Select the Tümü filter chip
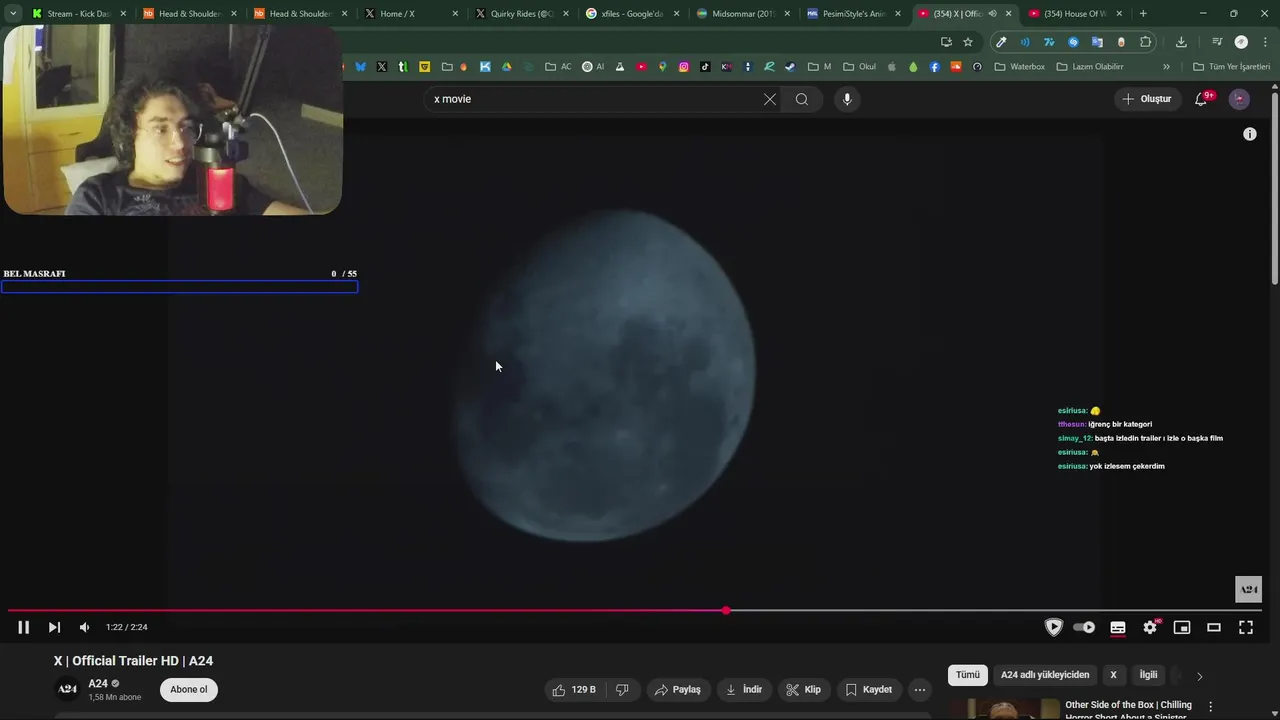 click(x=968, y=675)
